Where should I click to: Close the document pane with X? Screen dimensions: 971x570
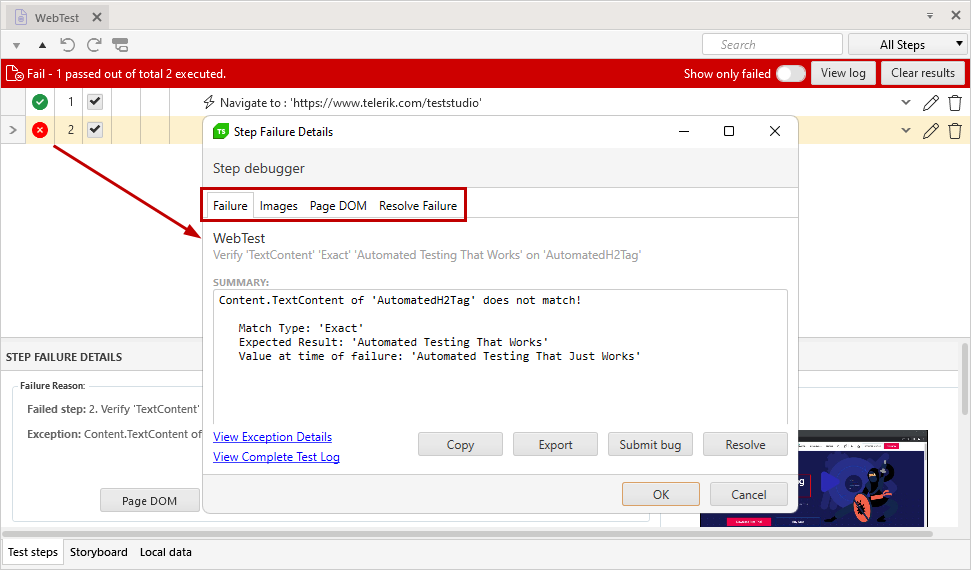(956, 15)
